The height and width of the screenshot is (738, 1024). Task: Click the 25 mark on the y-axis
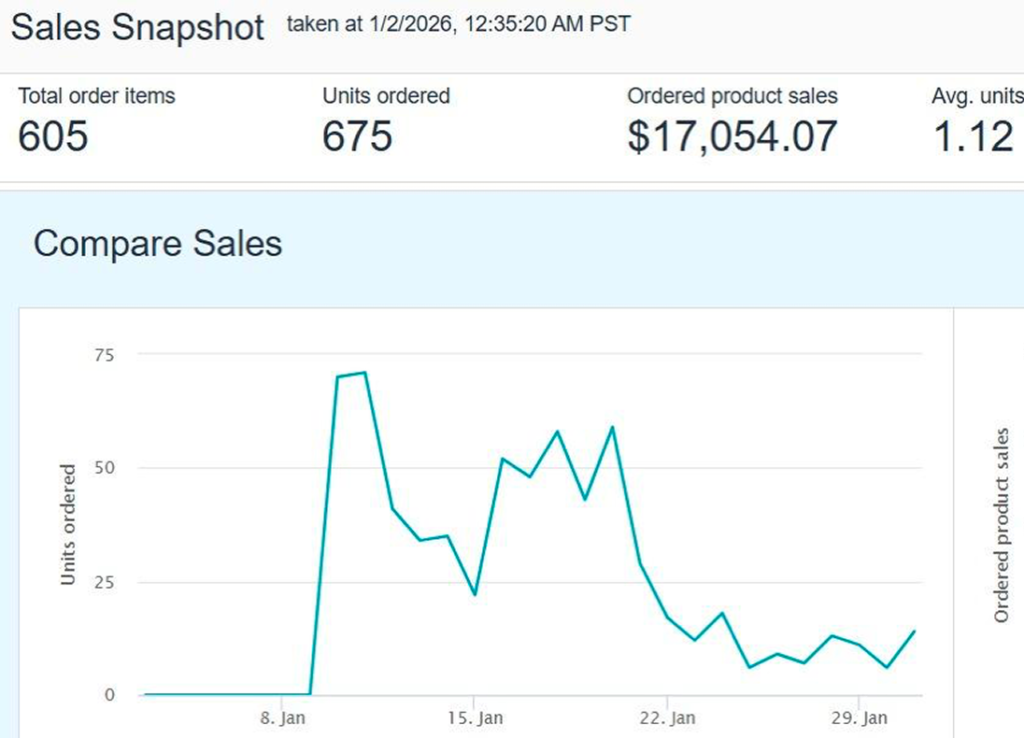tap(105, 582)
